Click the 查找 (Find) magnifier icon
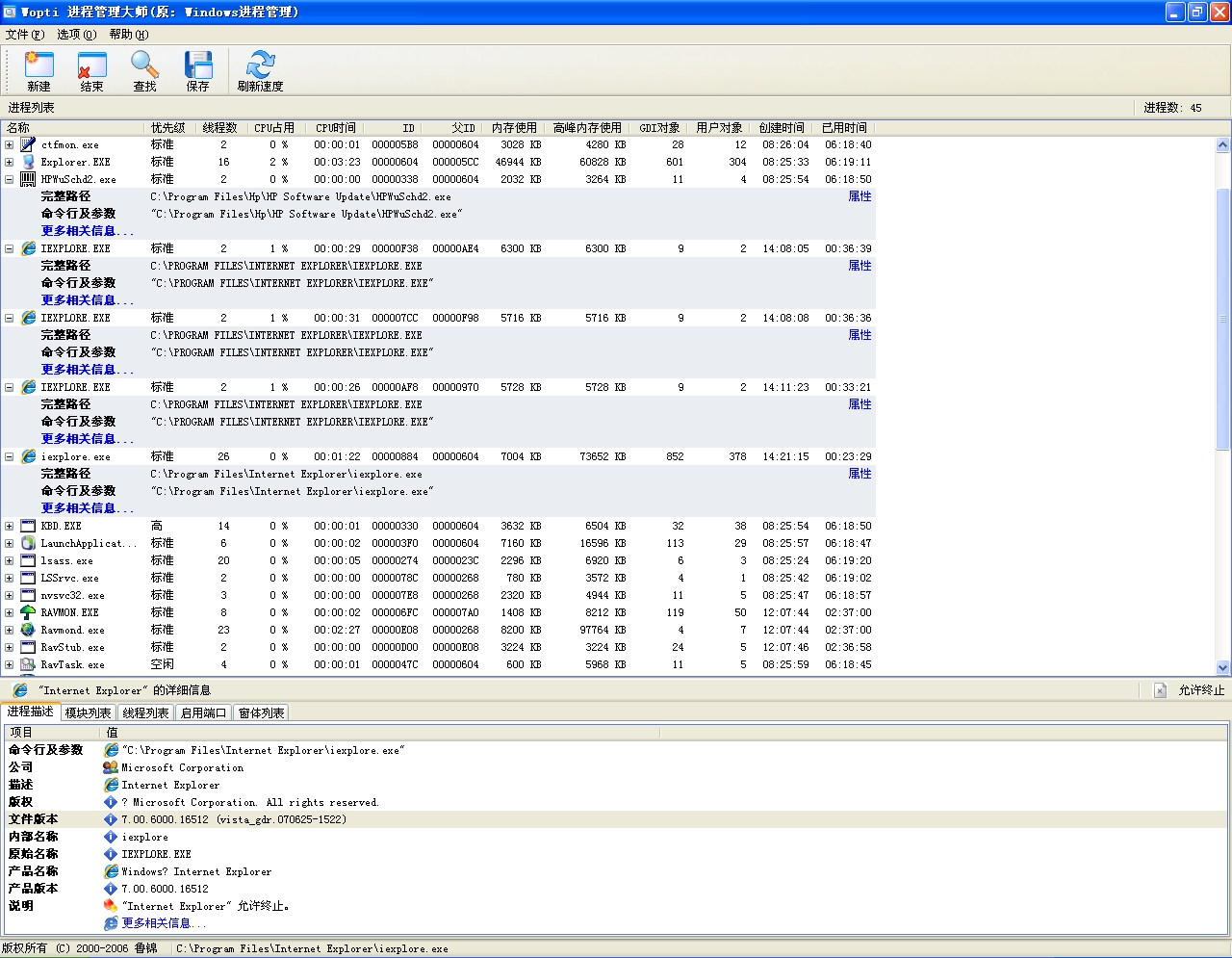Screen dimensions: 1232x958 [x=144, y=65]
